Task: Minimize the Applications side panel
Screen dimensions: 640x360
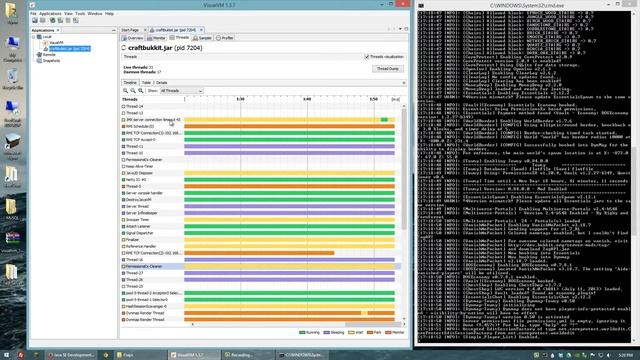Action: point(113,30)
